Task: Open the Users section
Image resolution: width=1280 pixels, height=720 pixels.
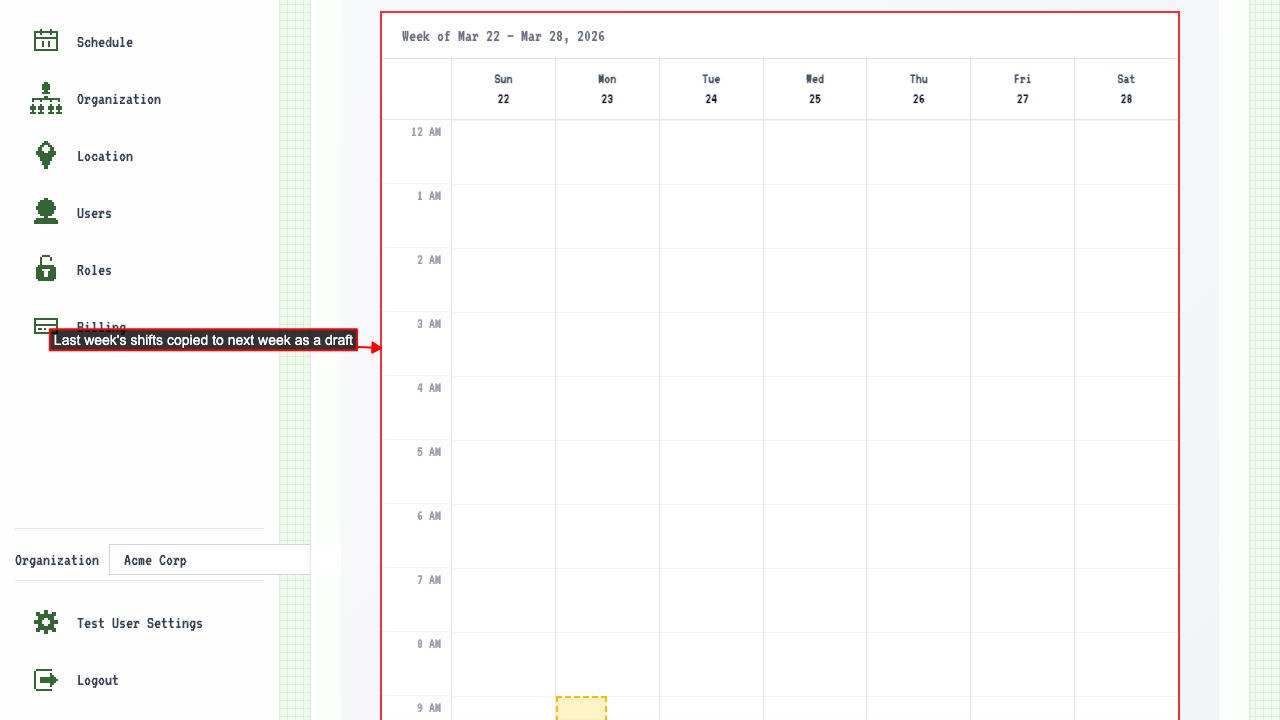Action: click(93, 212)
